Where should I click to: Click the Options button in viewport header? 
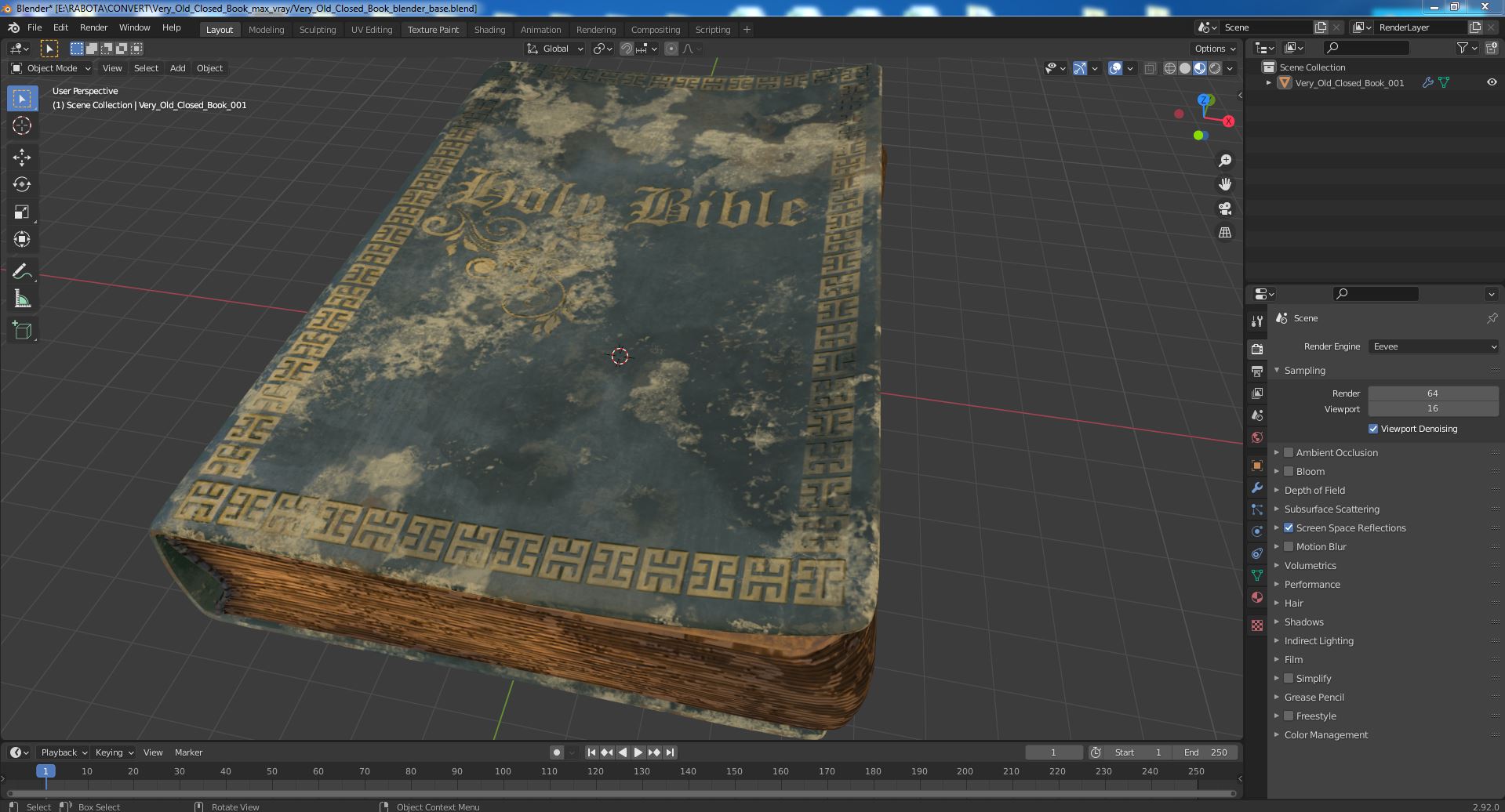click(1215, 49)
